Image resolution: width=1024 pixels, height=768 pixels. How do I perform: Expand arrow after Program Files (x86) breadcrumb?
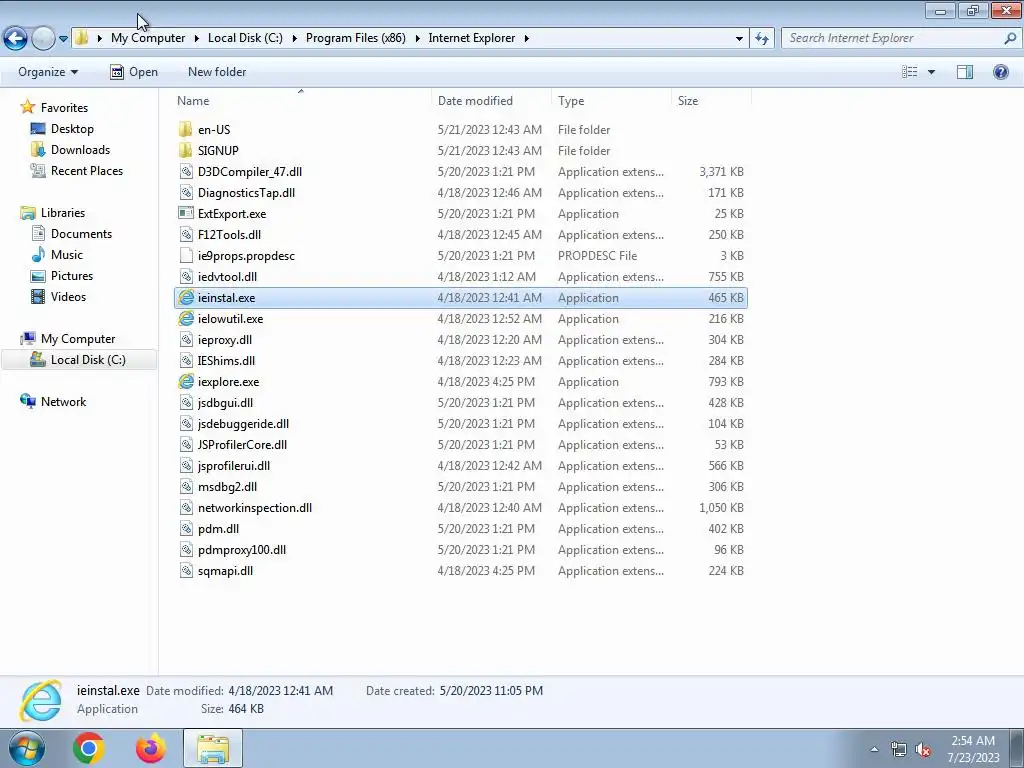pyautogui.click(x=417, y=38)
